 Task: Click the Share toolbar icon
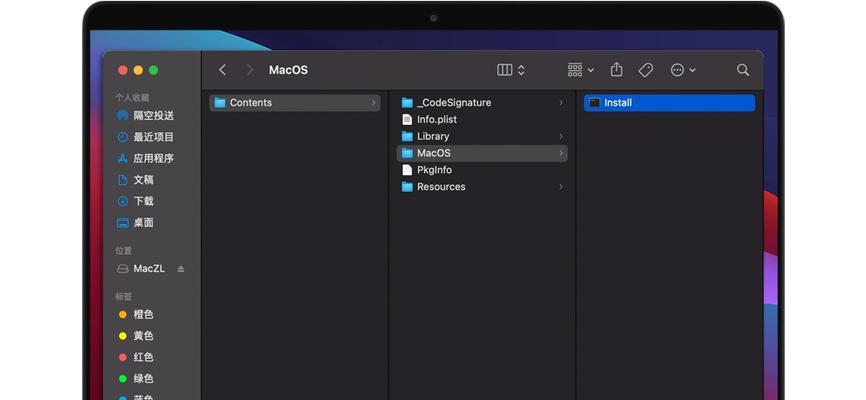(616, 70)
